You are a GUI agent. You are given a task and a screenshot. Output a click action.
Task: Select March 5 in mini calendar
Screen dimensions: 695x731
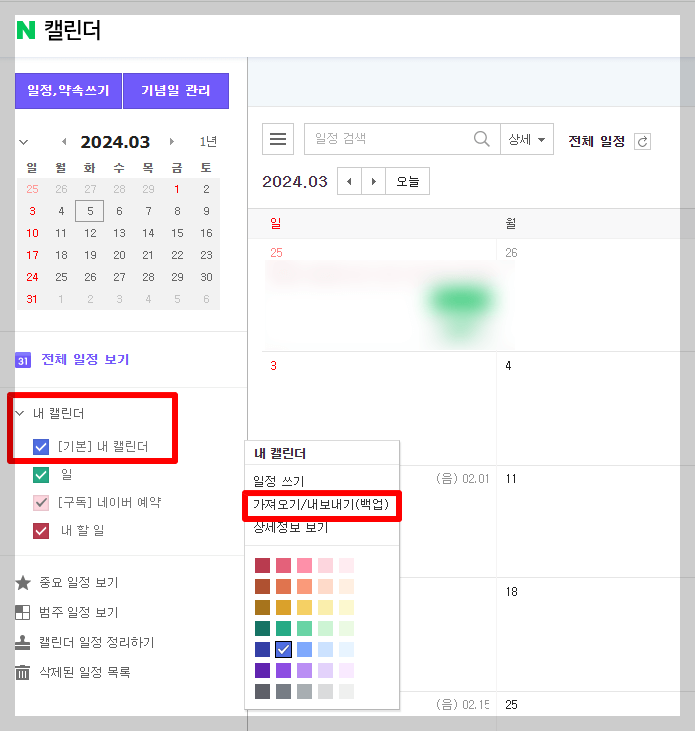pyautogui.click(x=90, y=211)
